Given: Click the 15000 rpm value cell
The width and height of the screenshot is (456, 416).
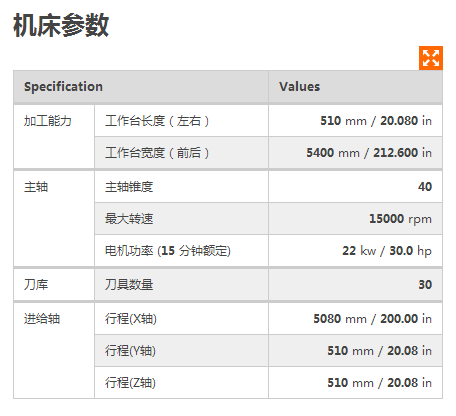Looking at the screenshot, I should click(355, 219).
